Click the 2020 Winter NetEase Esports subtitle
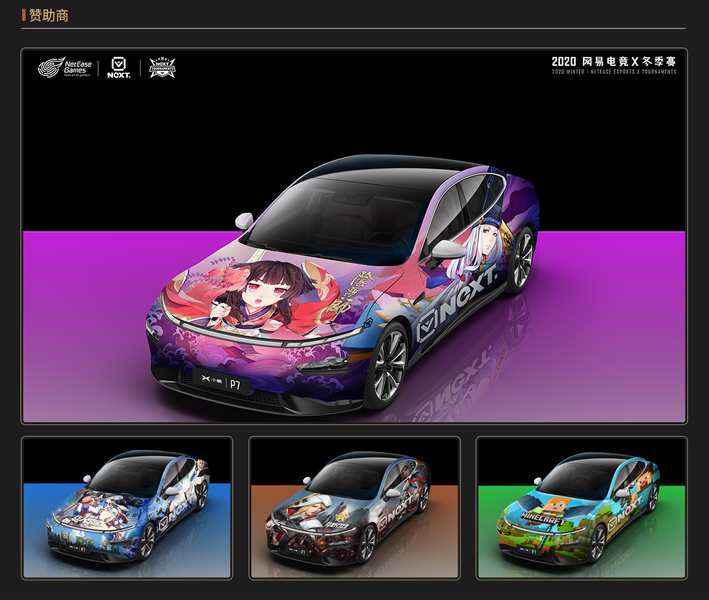The image size is (709, 600). pyautogui.click(x=614, y=71)
